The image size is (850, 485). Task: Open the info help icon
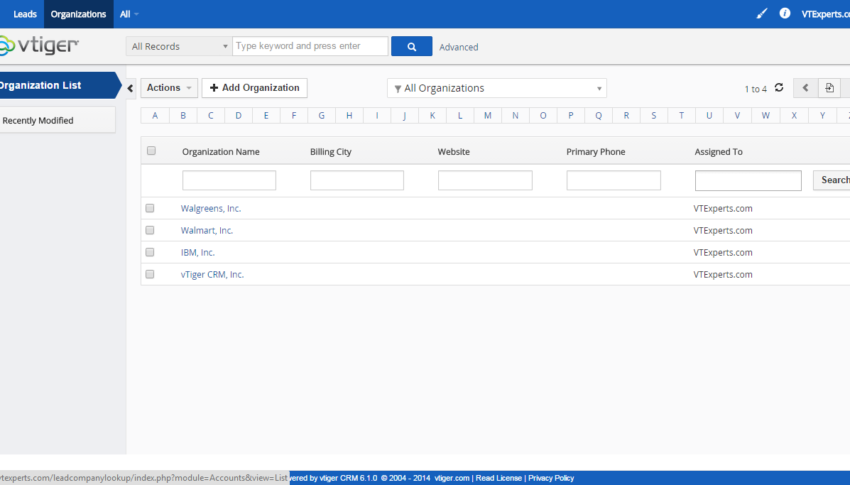click(x=784, y=14)
